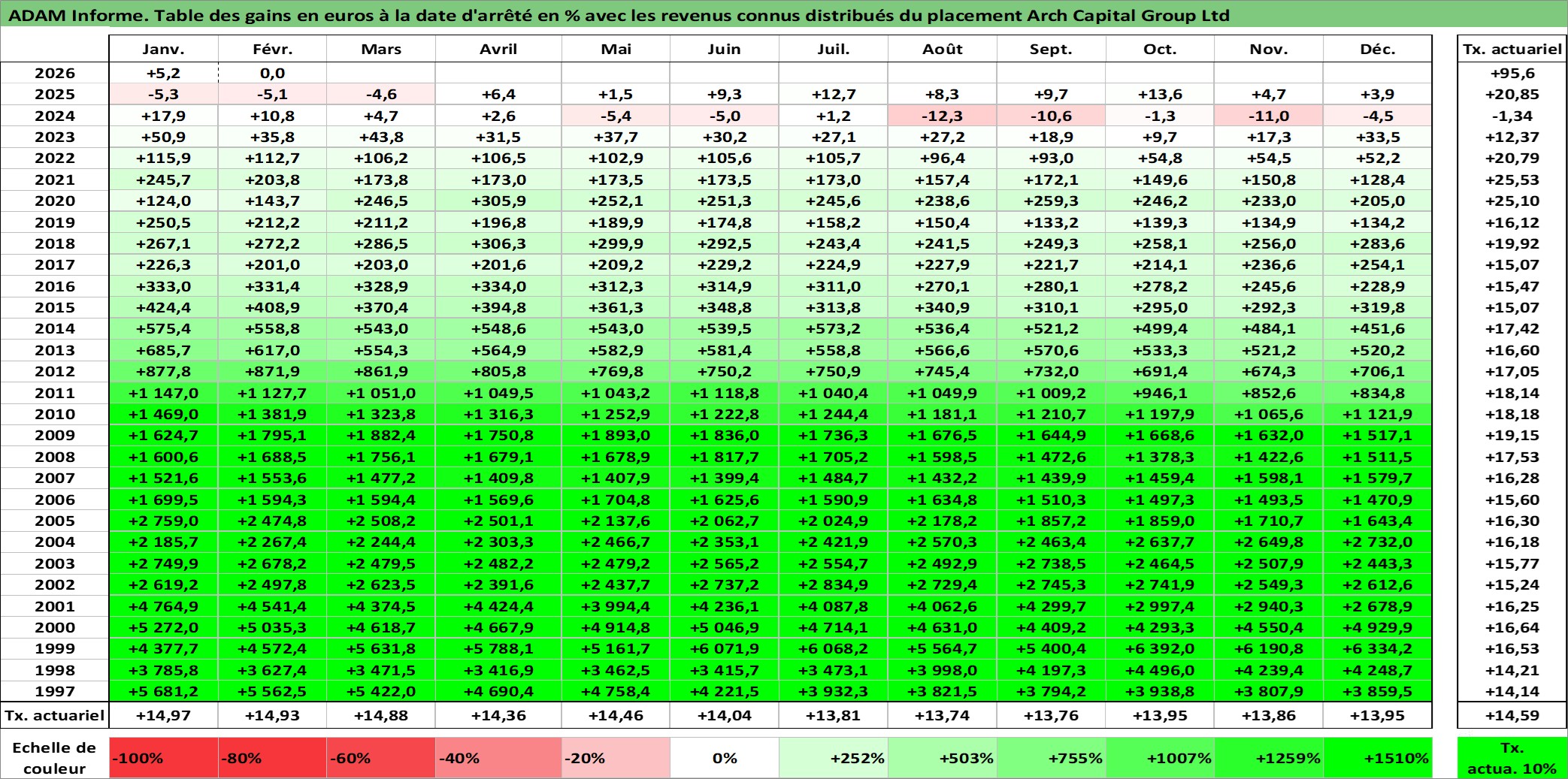Select the 0,0 cell for February 2026

pyautogui.click(x=272, y=73)
